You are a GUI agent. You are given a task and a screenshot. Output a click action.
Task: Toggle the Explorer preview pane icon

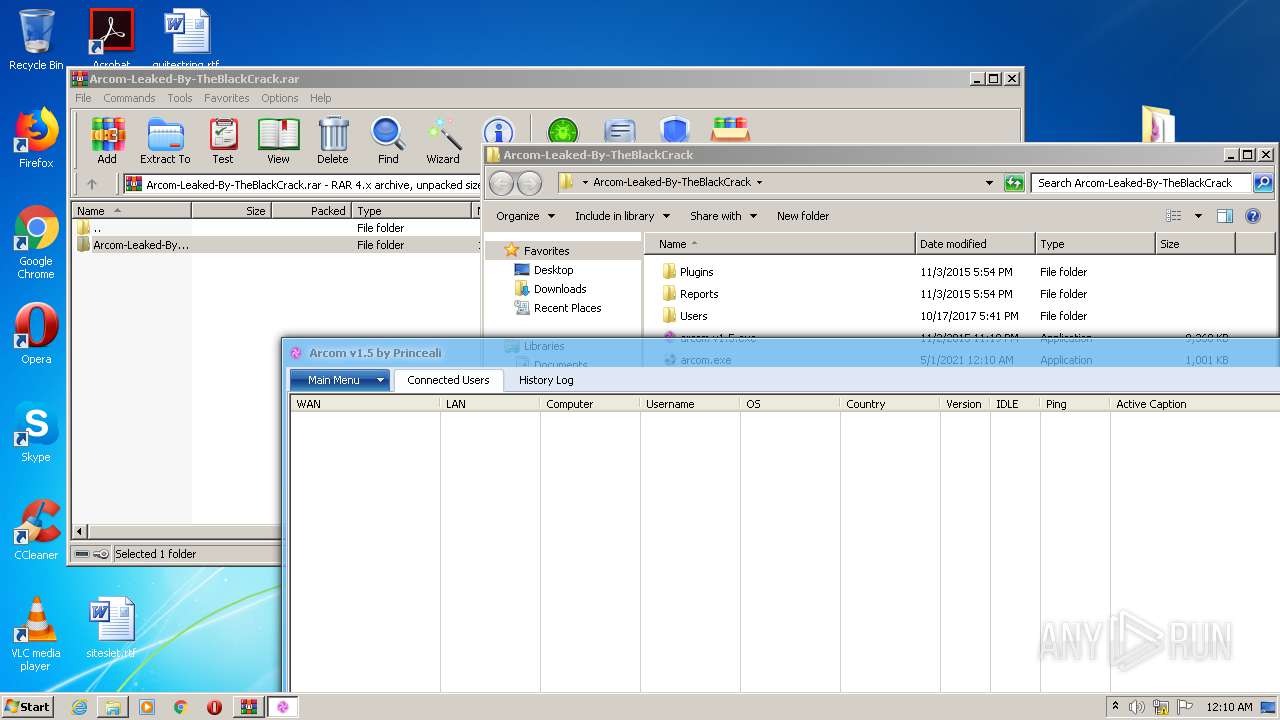(x=1225, y=216)
